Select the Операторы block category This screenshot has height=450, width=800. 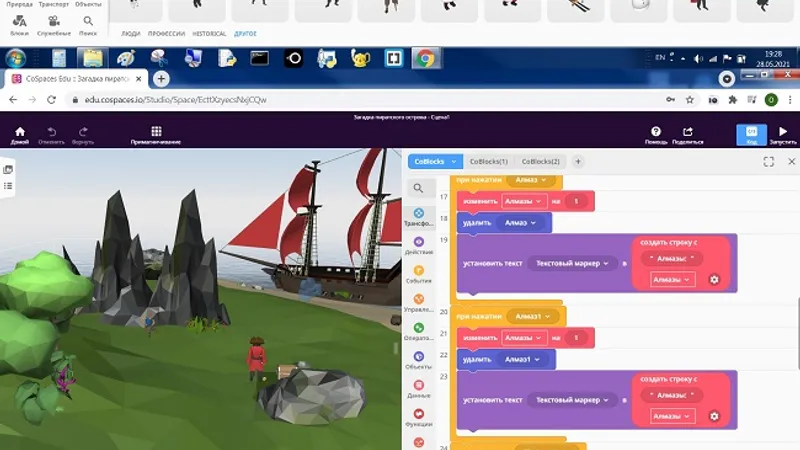tap(419, 331)
